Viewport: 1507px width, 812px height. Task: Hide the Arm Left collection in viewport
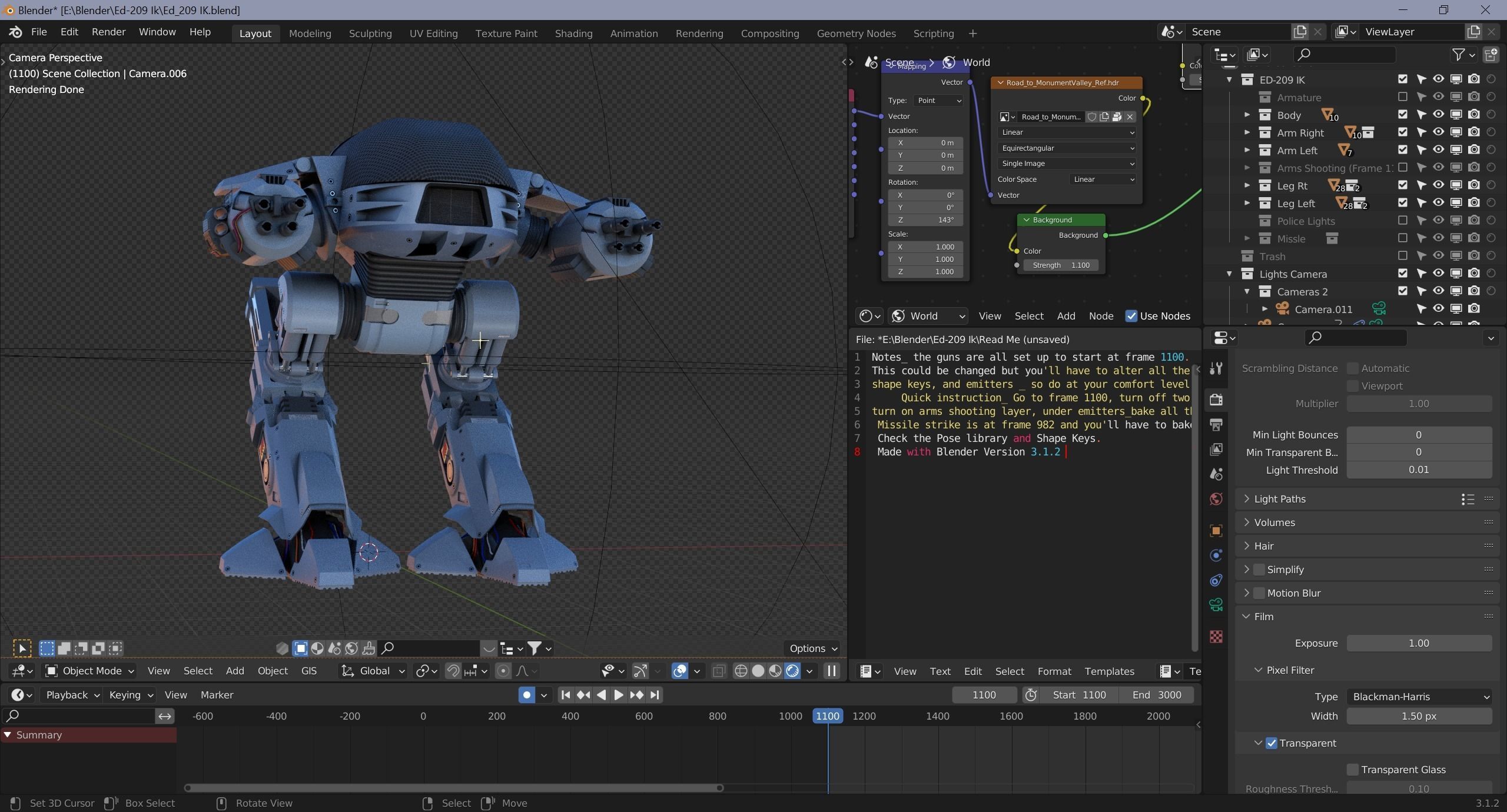click(x=1439, y=149)
